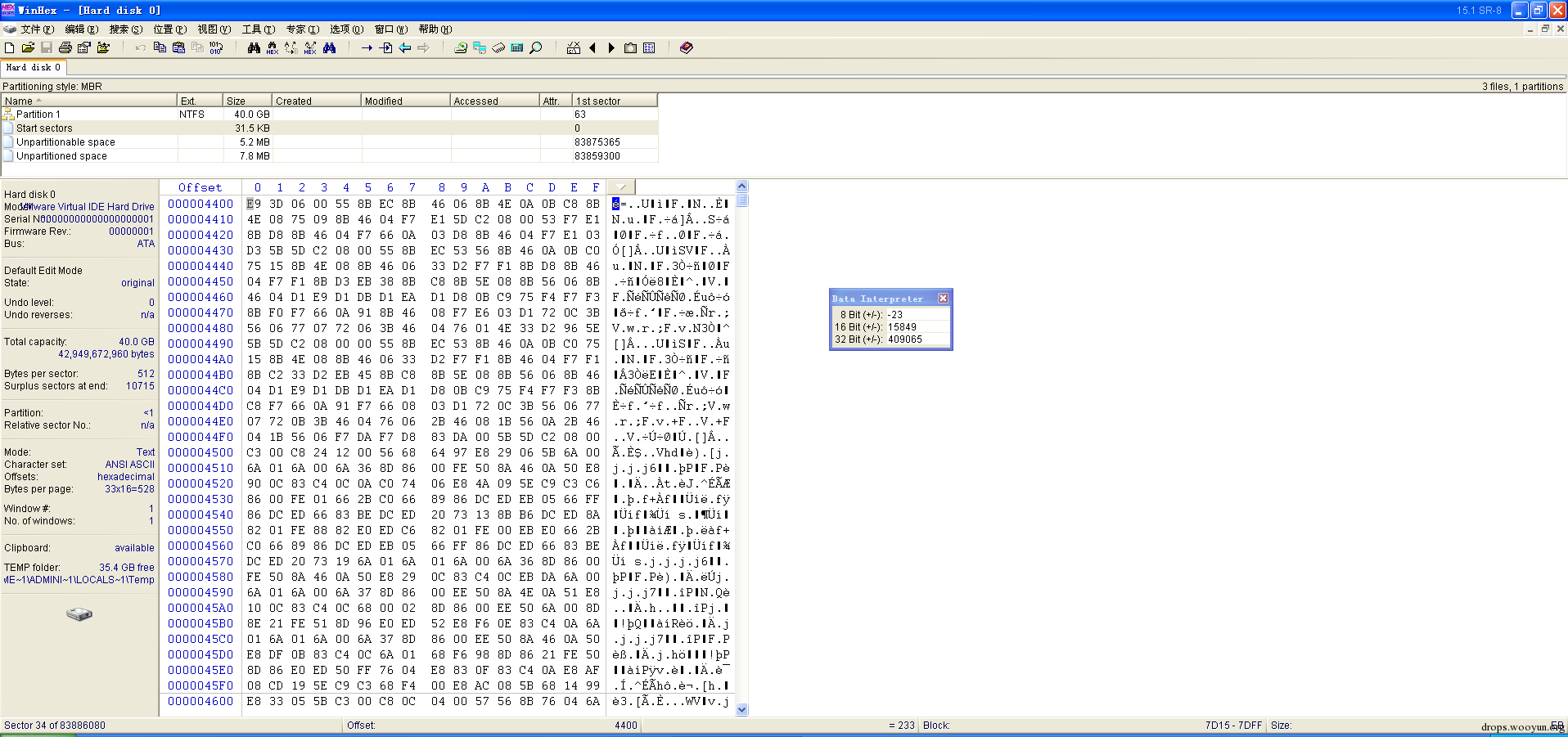Open the 帮助(H) Help menu
The height and width of the screenshot is (737, 1568).
(435, 29)
